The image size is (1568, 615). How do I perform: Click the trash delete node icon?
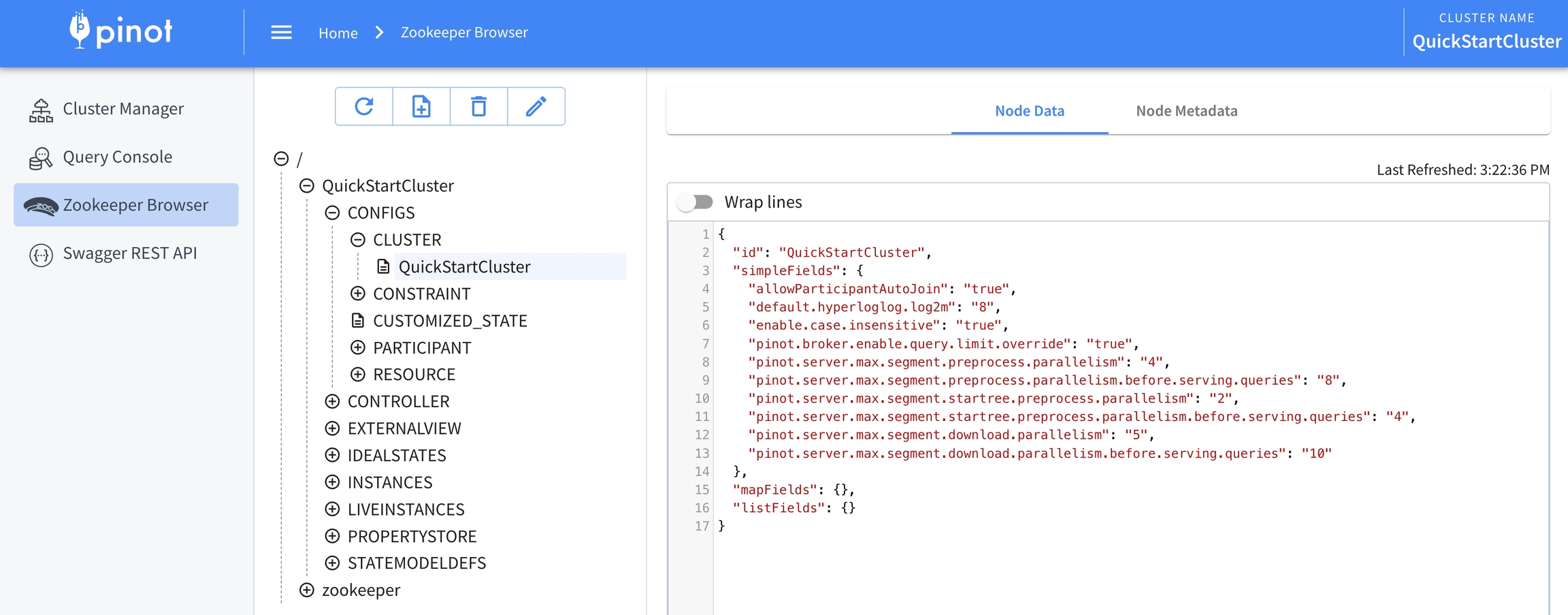[478, 106]
